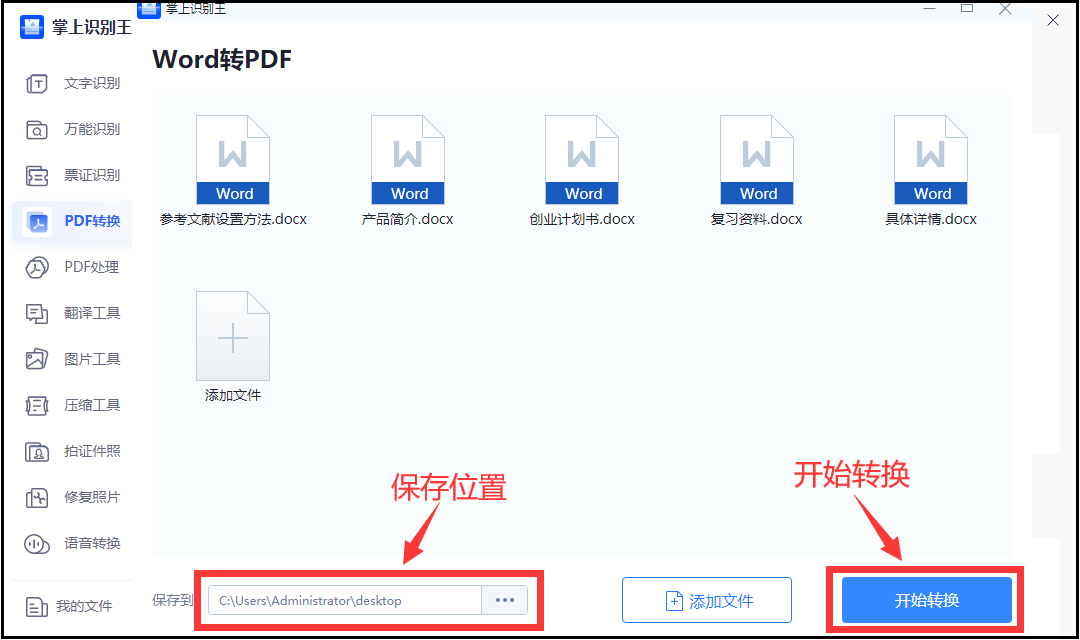This screenshot has width=1080, height=640.
Task: Click the 创业计划书.docx file name
Action: point(582,219)
